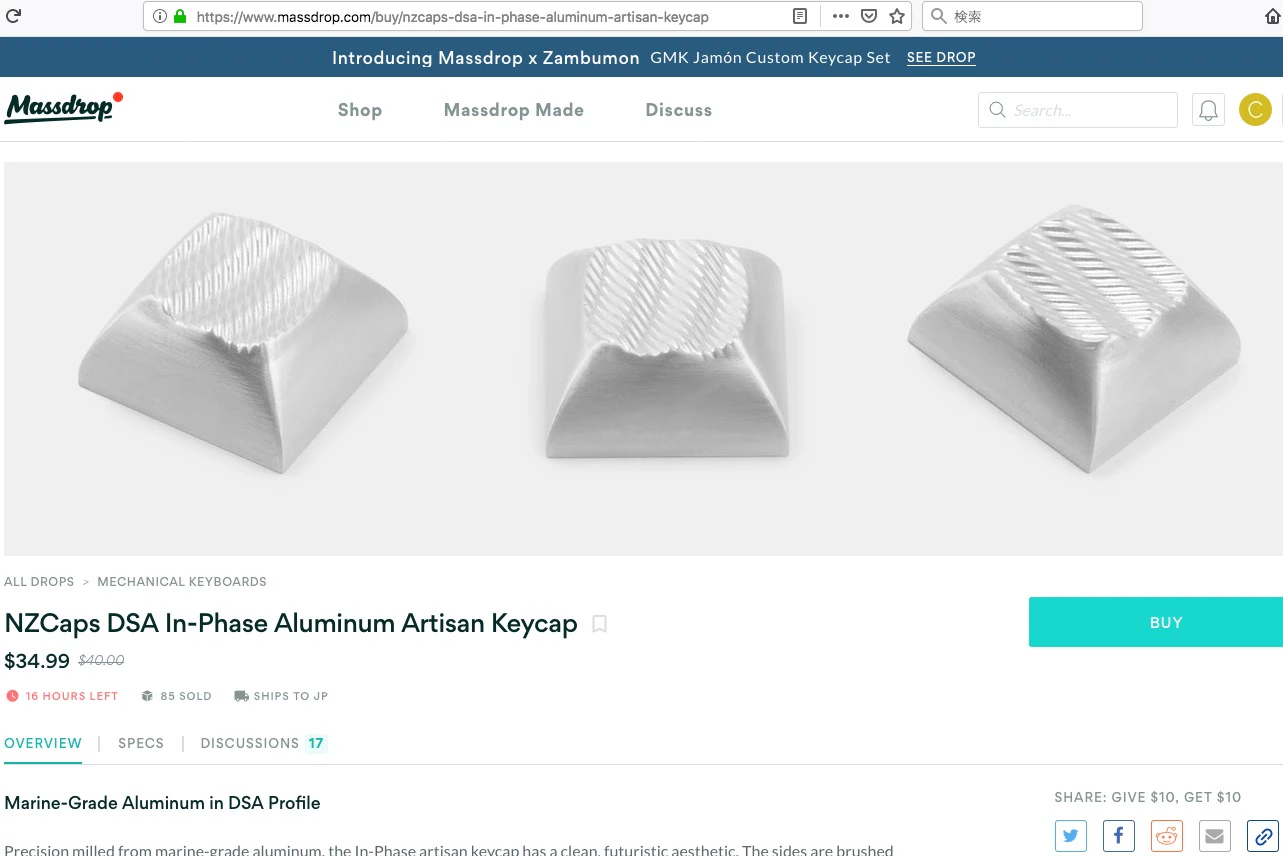Click the Massdrop logo
Viewport: 1283px width, 856px height.
(x=63, y=107)
